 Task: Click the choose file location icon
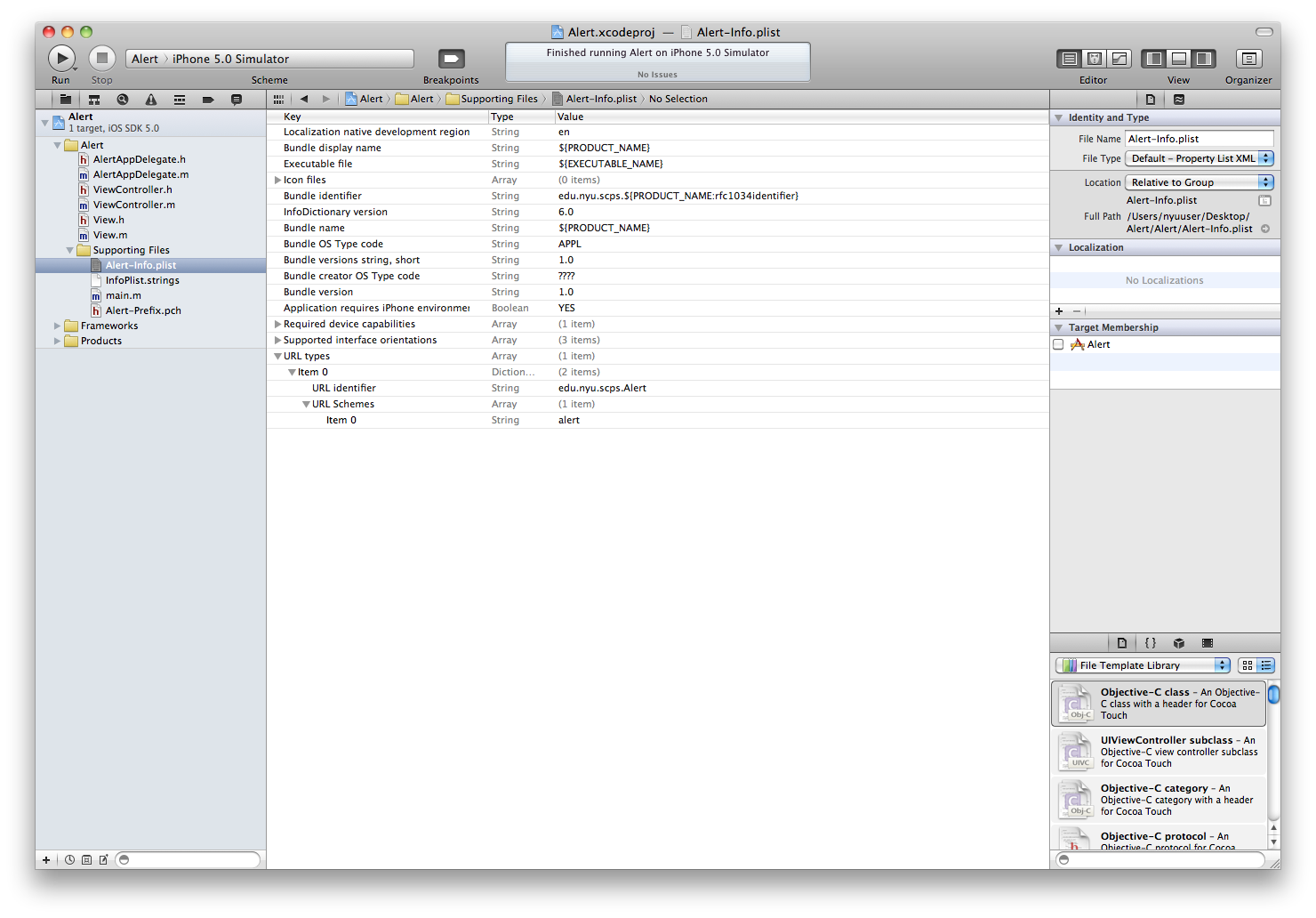pyautogui.click(x=1265, y=201)
